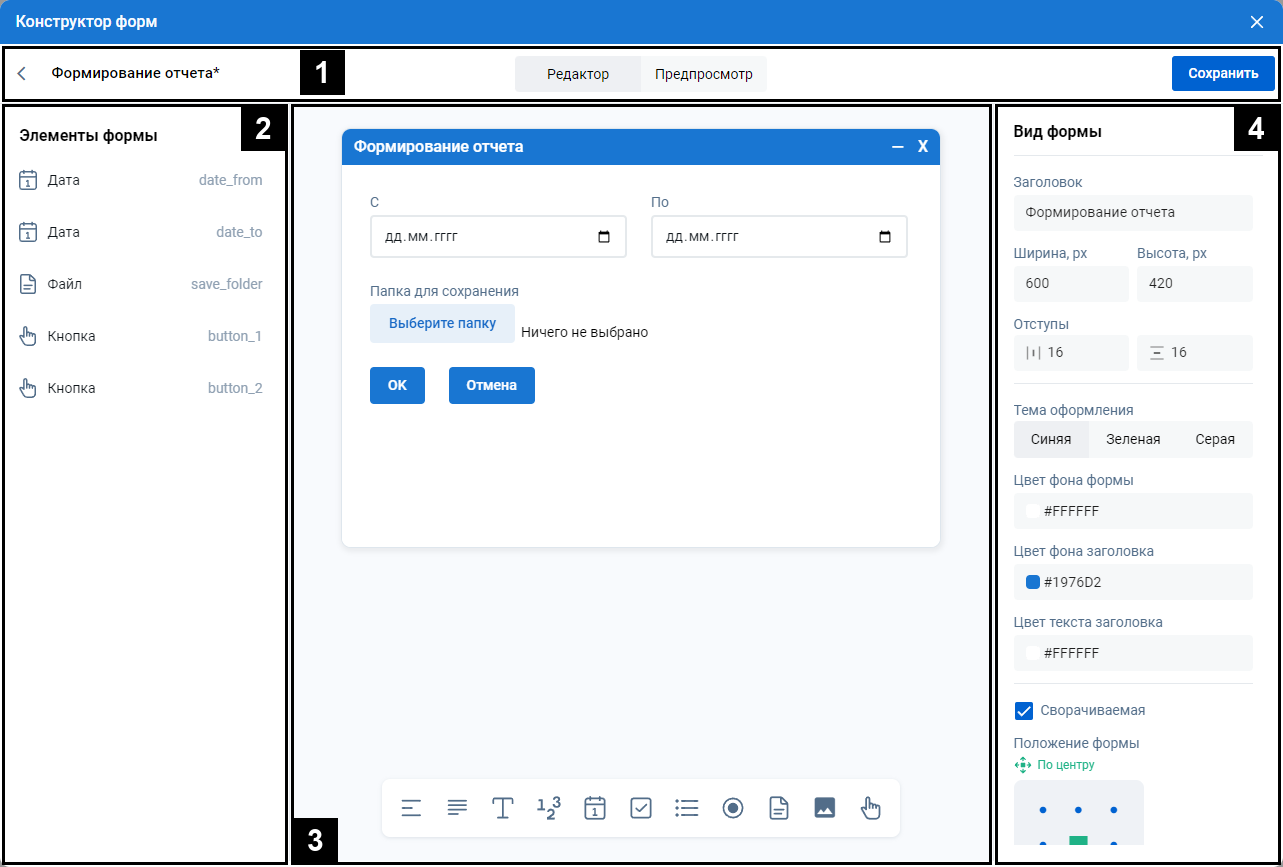Select the Файл save_folder element

[x=141, y=284]
